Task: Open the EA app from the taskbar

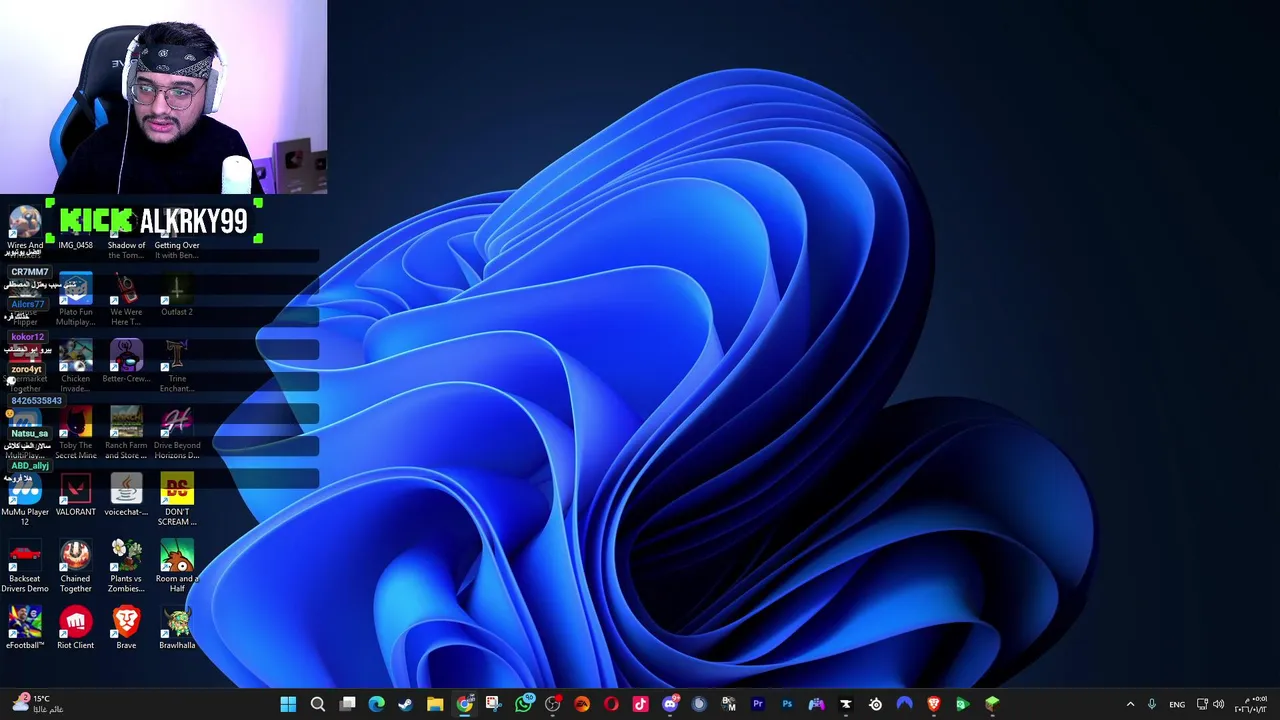Action: 582,704
